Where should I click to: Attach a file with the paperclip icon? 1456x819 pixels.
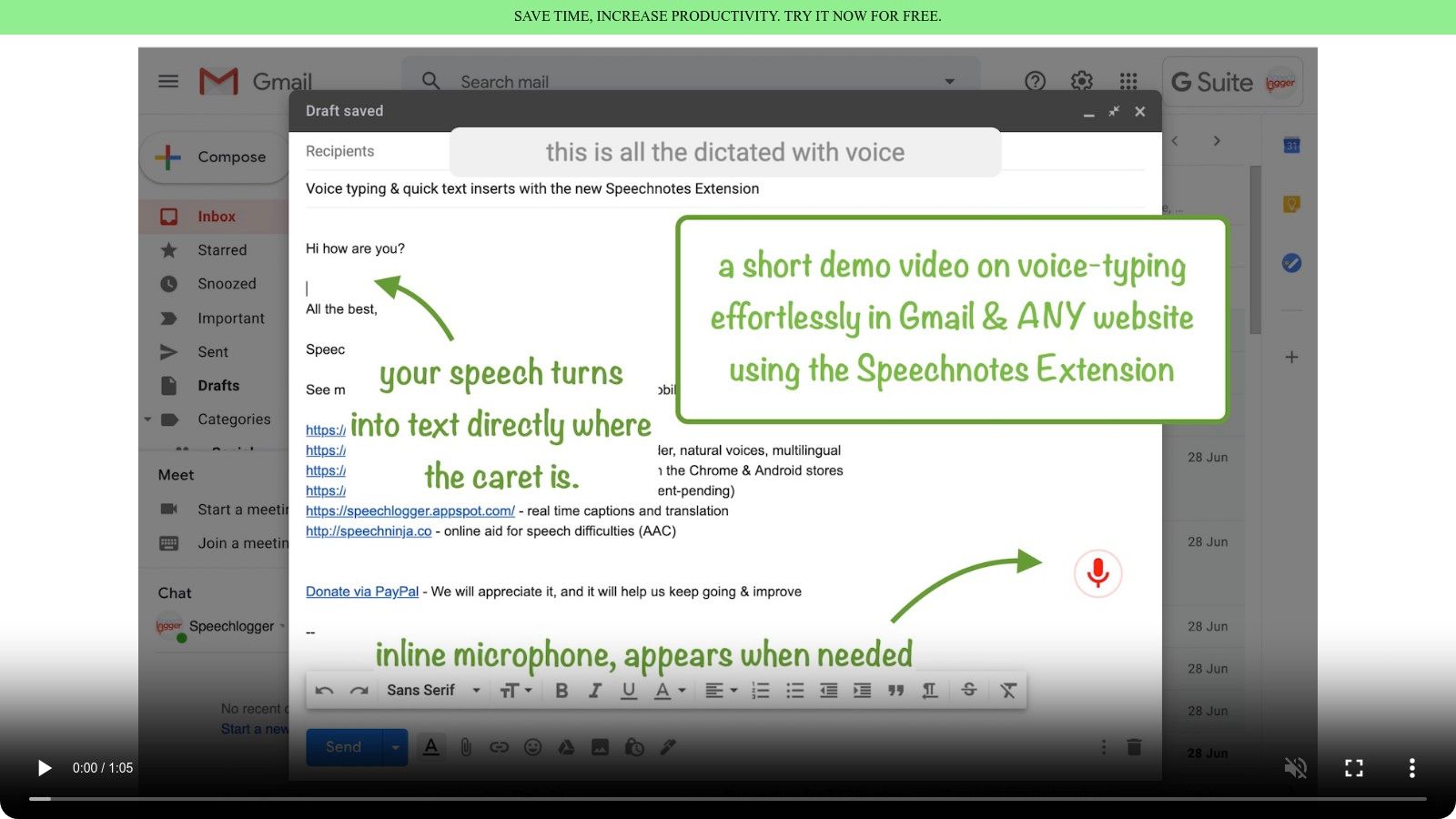coord(465,746)
